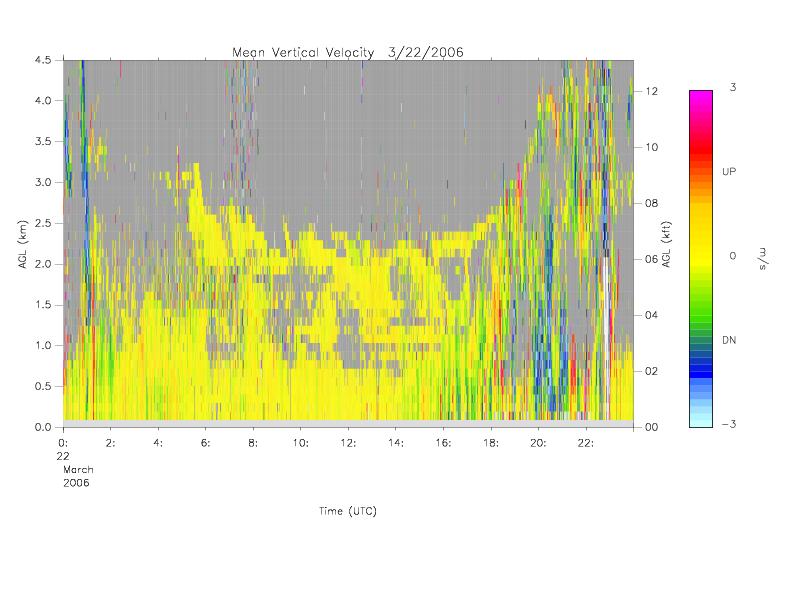This screenshot has height=611, width=791.
Task: Click the 3.5 km altitude tick label
Action: click(43, 141)
